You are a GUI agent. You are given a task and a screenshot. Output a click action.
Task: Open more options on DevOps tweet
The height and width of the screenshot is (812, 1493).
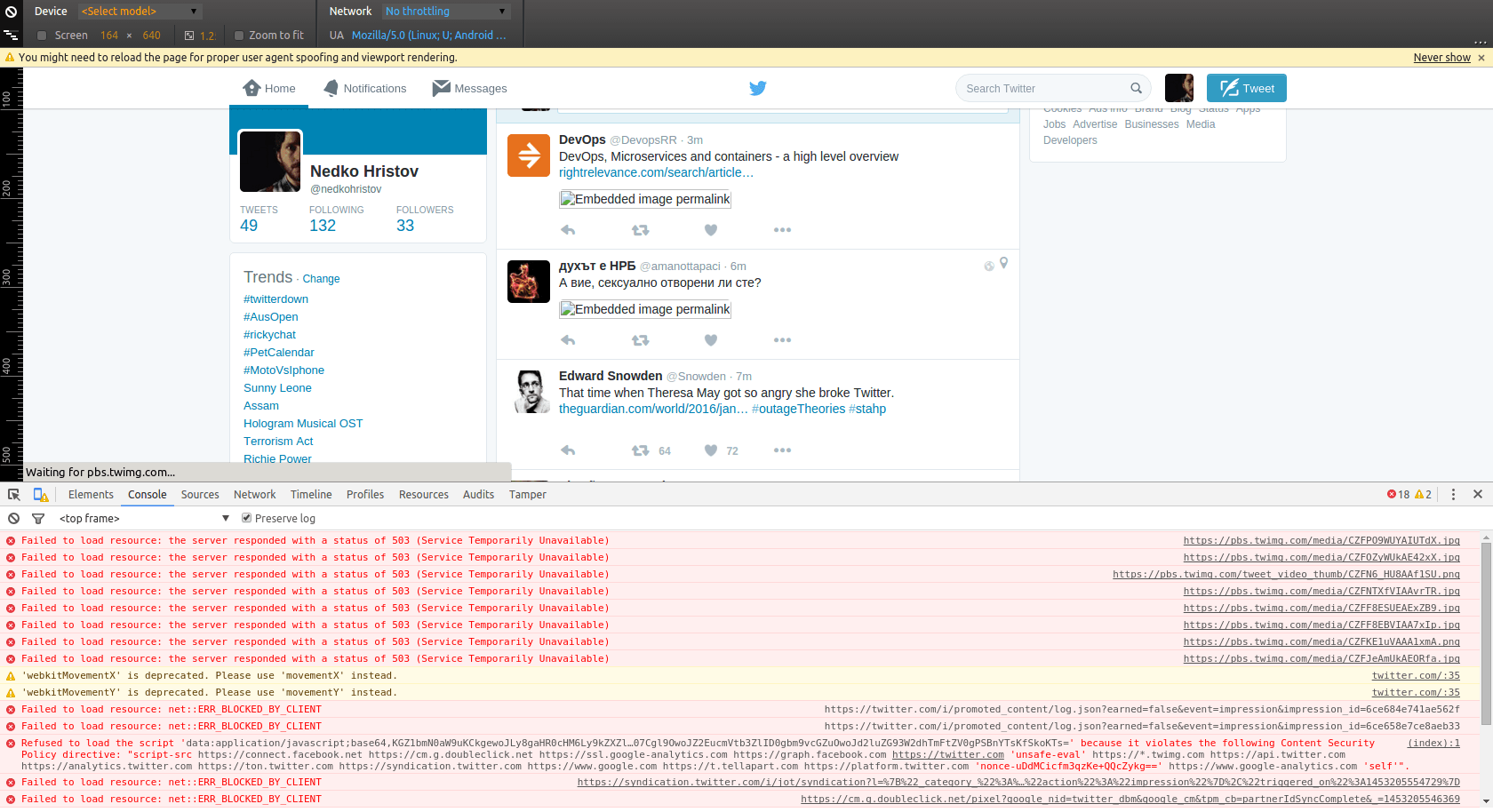pos(782,230)
